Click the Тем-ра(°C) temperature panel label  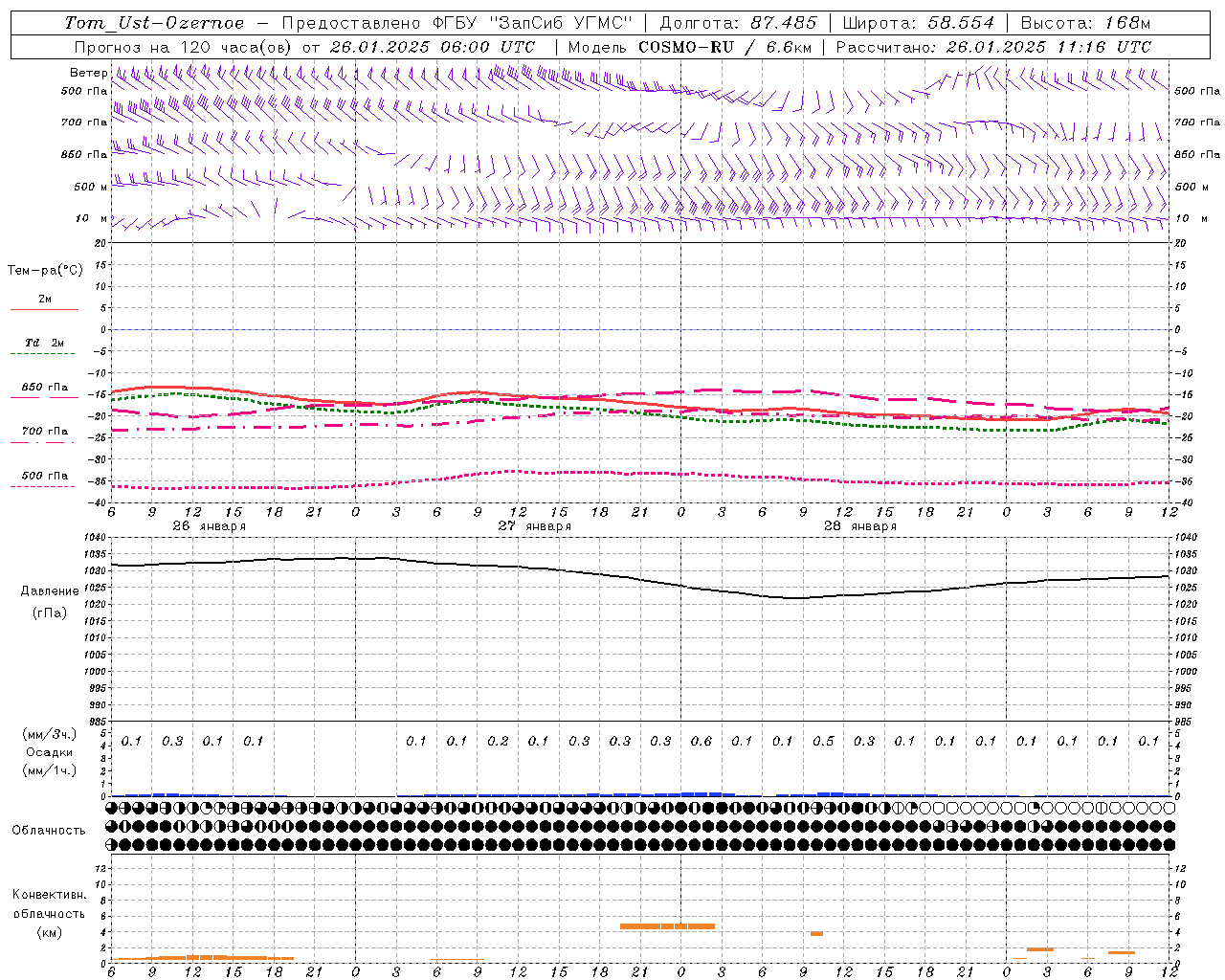pyautogui.click(x=45, y=271)
